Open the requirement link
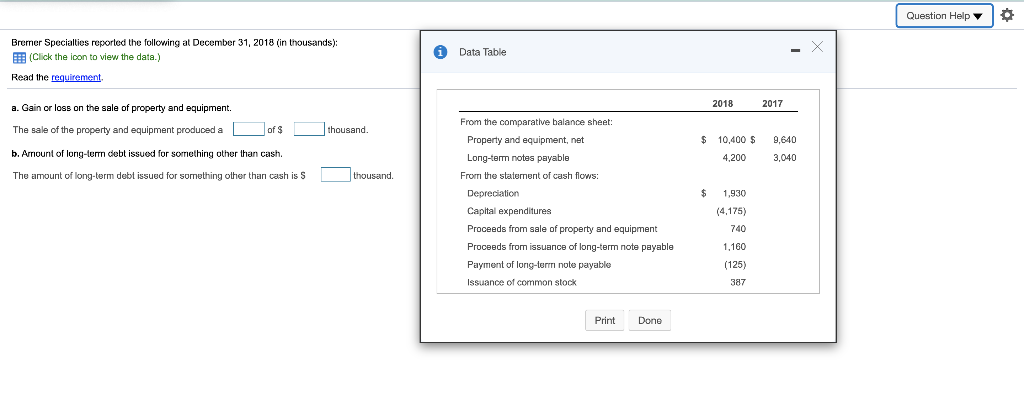This screenshot has width=1024, height=415. click(x=76, y=77)
